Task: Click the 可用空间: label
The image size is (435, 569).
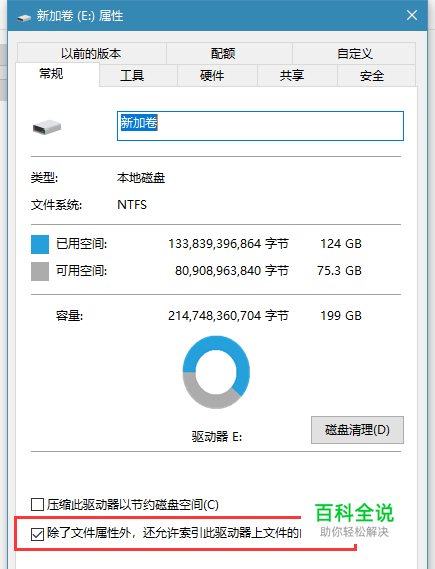Action: [81, 271]
